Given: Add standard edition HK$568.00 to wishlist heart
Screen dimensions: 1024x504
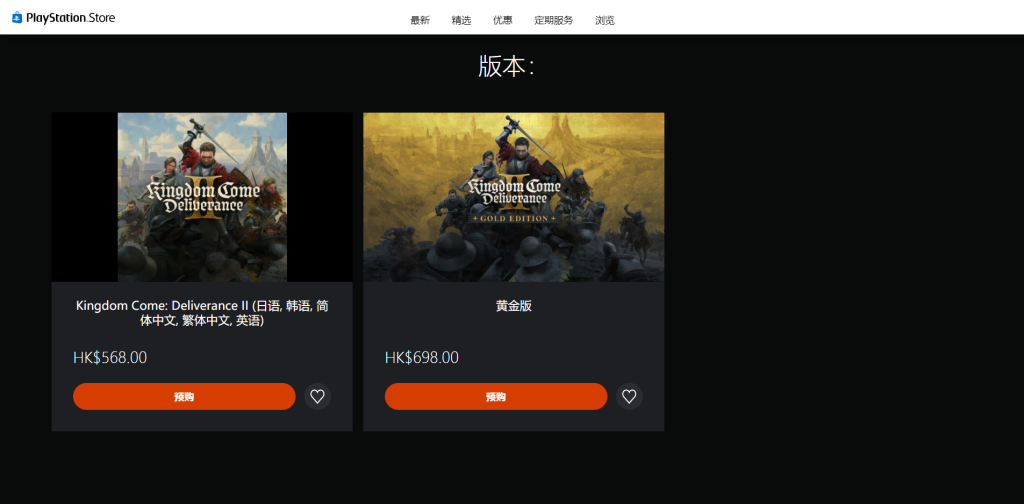Looking at the screenshot, I should [x=317, y=396].
